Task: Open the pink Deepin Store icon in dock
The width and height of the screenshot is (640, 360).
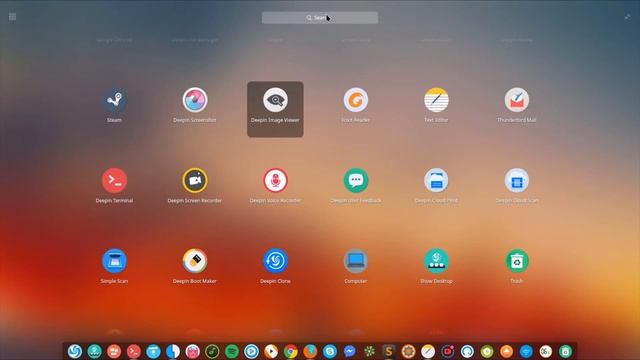Action: [192, 351]
